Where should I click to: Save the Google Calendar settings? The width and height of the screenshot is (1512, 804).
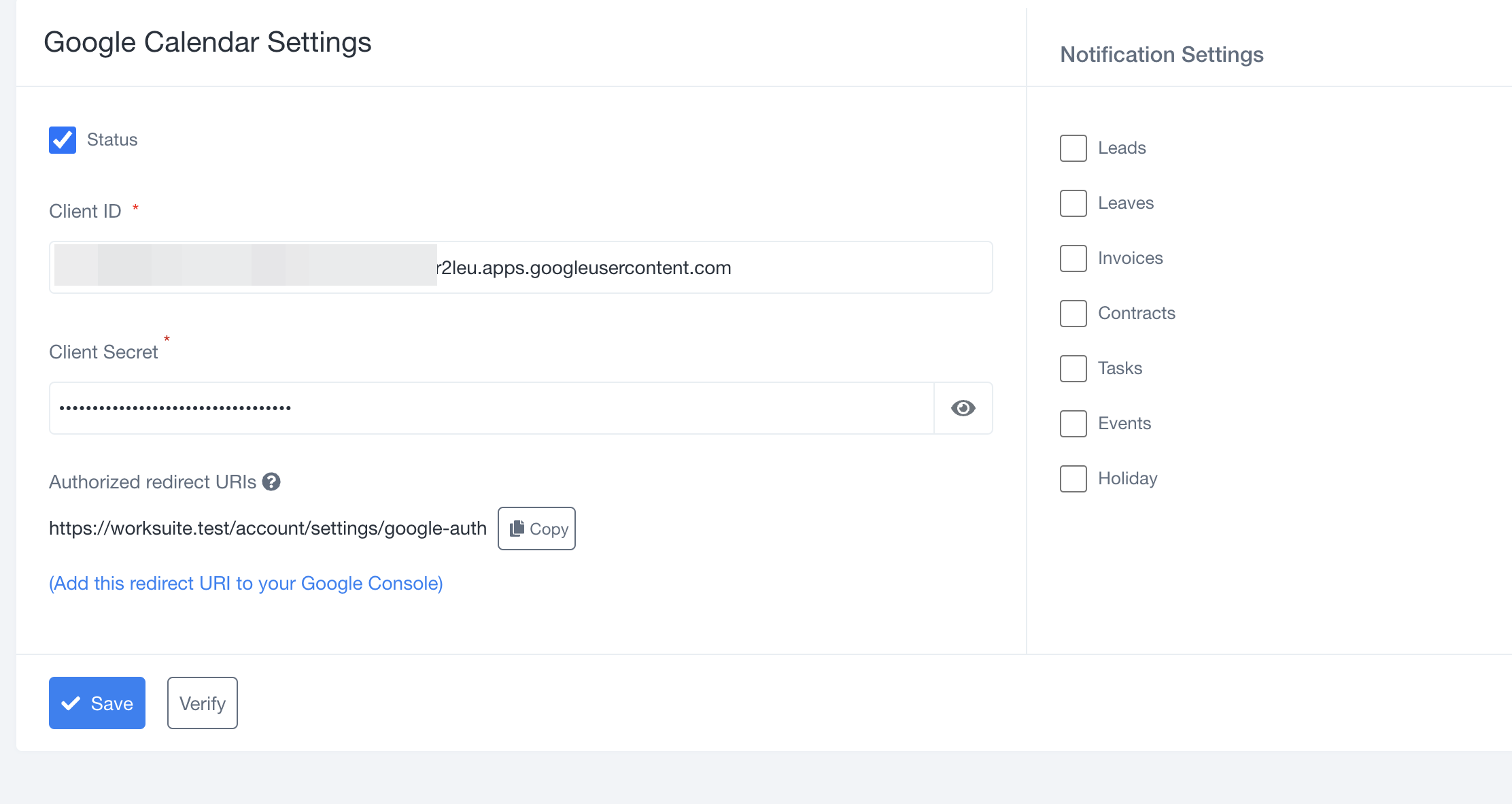click(x=97, y=703)
